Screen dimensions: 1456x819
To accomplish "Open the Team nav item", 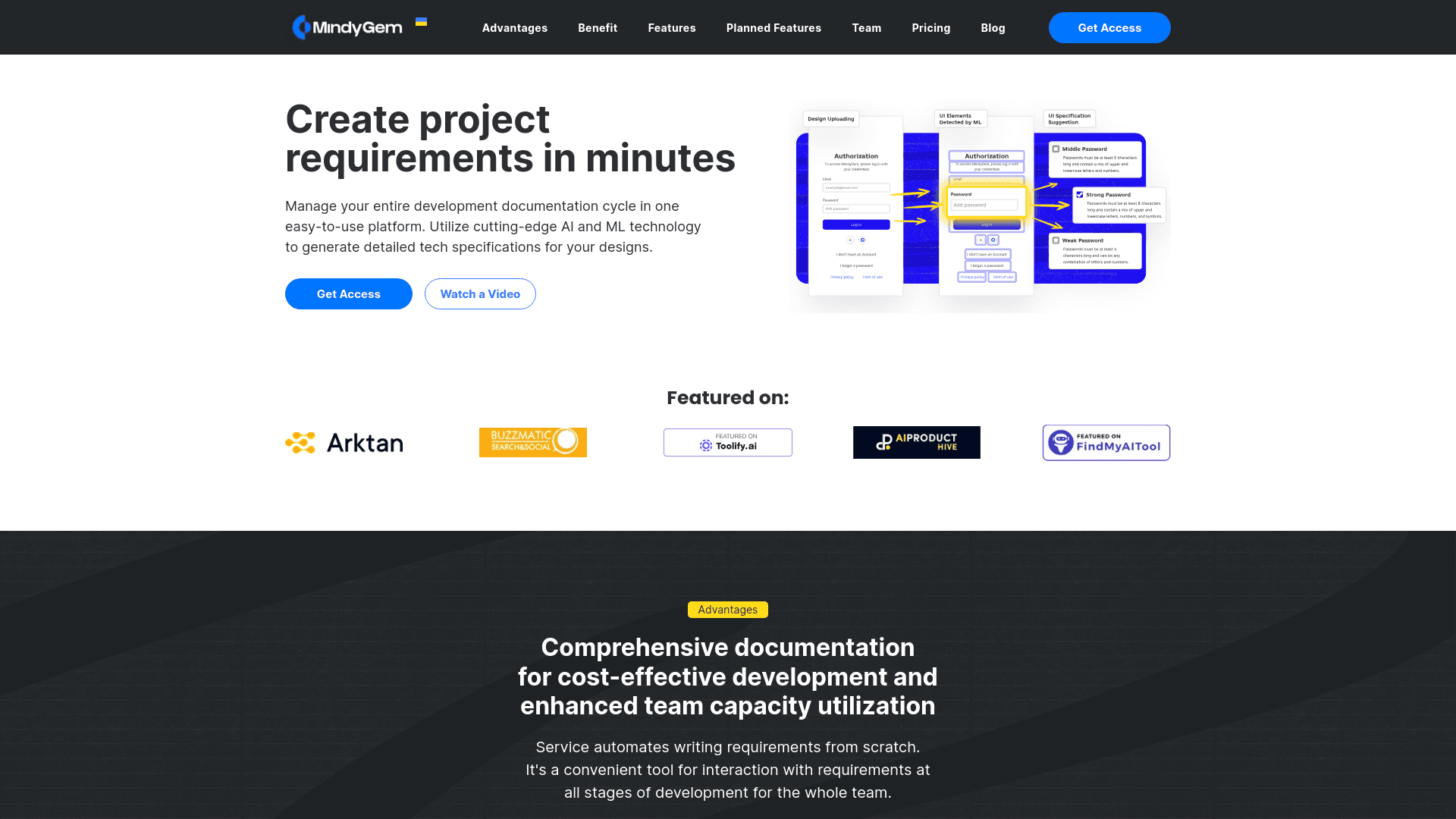I will 867,28.
